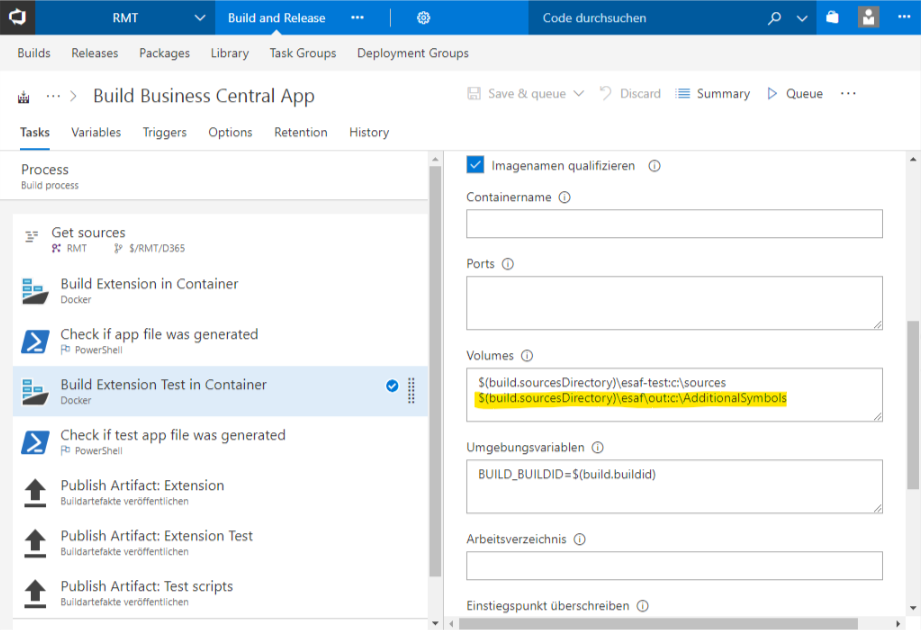
Task: Open the Retention tab
Action: 301,132
